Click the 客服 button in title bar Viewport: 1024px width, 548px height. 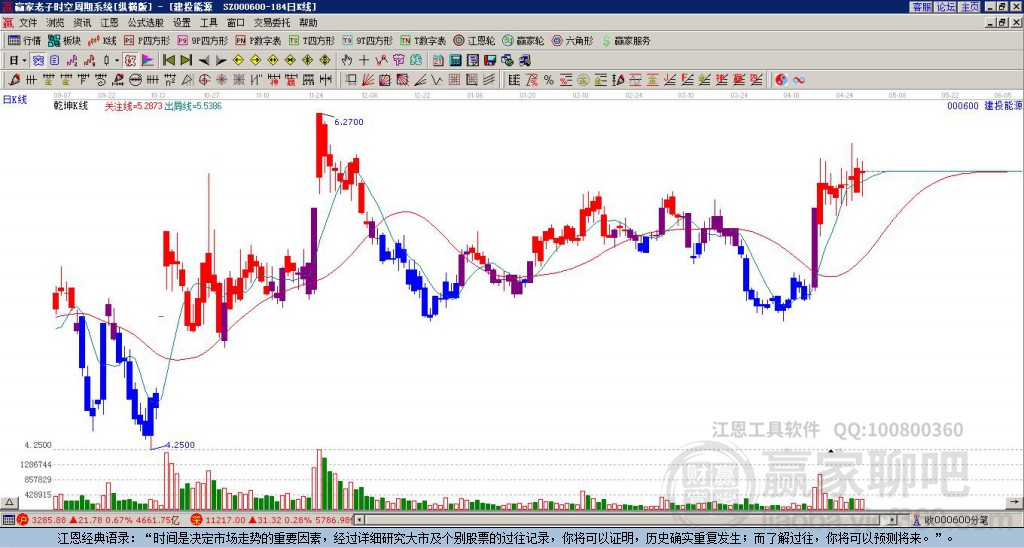[921, 6]
